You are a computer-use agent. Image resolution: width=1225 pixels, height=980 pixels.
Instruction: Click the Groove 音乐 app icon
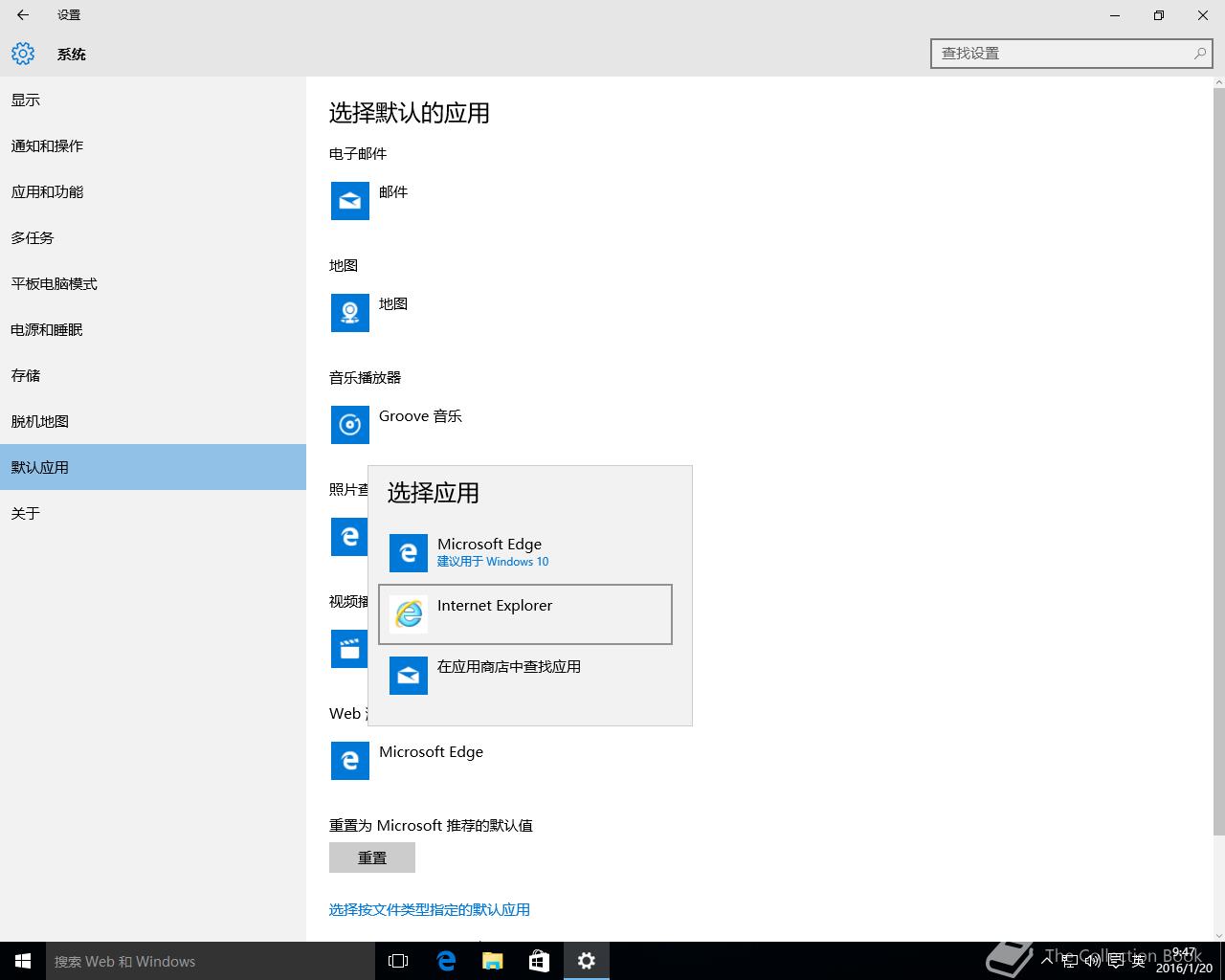[350, 425]
